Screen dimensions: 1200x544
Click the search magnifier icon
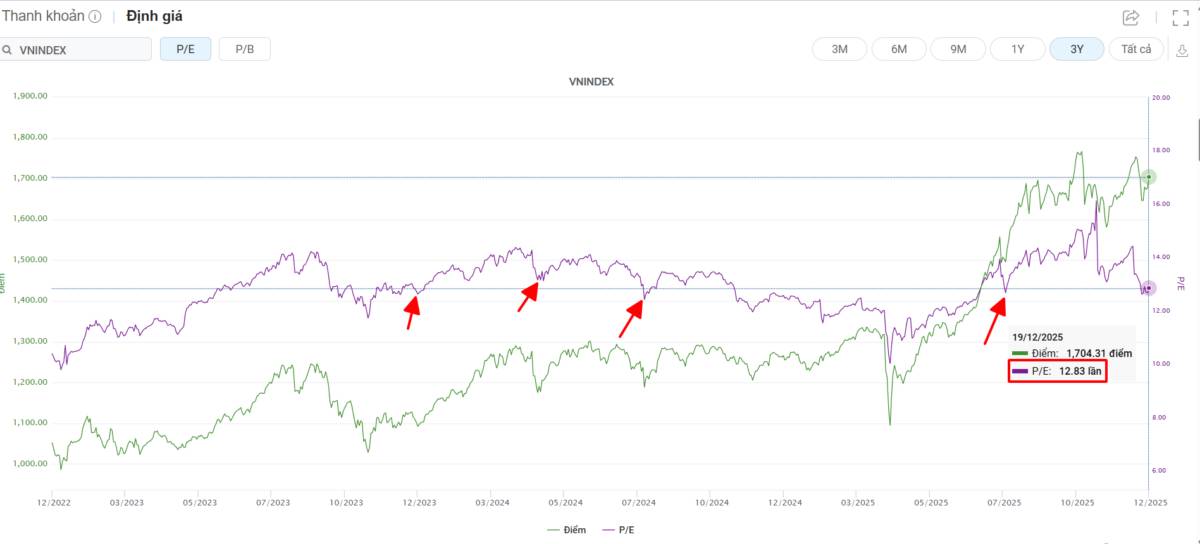(x=7, y=50)
